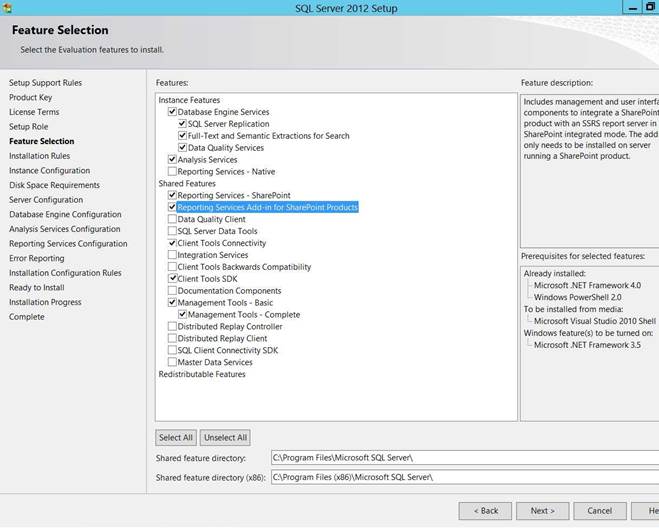Select Setup Support Rules step in sidebar
The width and height of the screenshot is (659, 528).
[45, 83]
